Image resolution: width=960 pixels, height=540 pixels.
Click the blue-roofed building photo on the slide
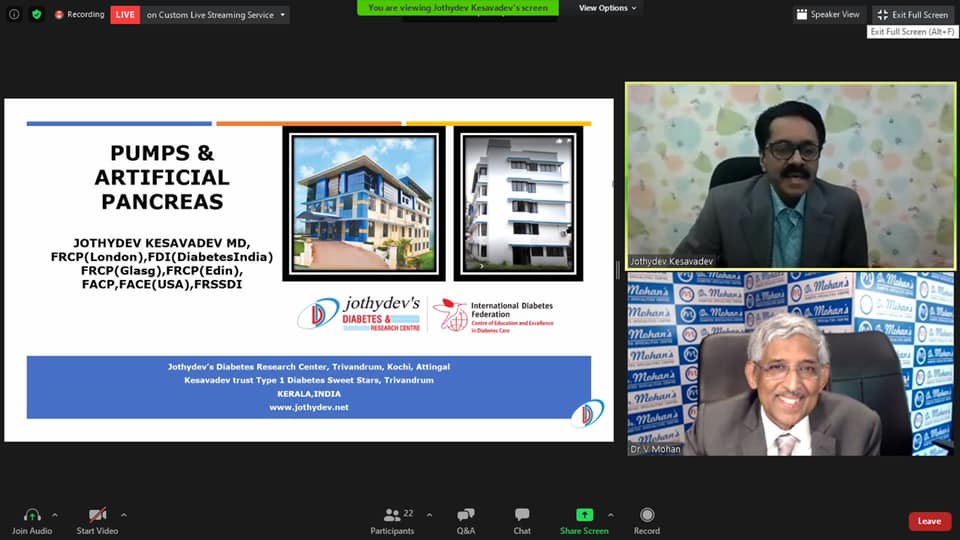364,204
